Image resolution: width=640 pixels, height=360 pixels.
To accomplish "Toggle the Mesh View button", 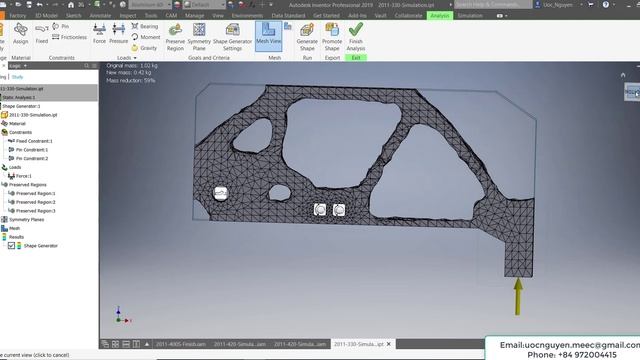I will coord(269,36).
